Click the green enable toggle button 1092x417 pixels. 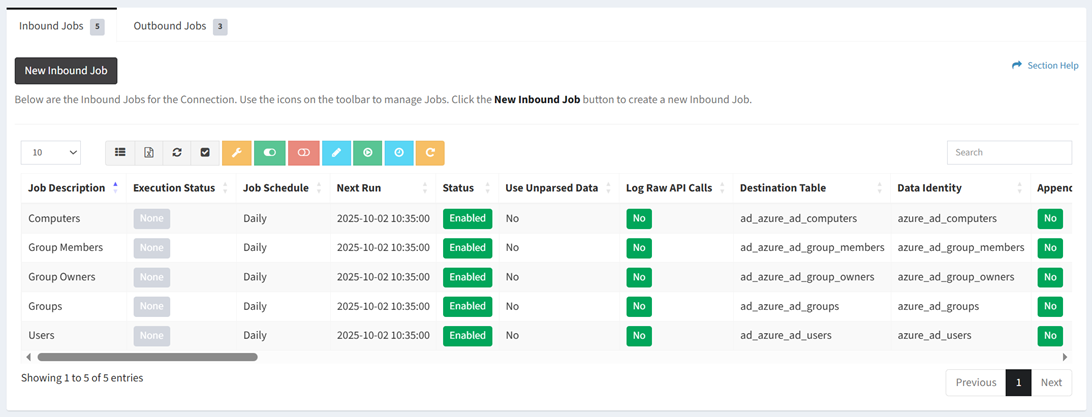tap(270, 153)
